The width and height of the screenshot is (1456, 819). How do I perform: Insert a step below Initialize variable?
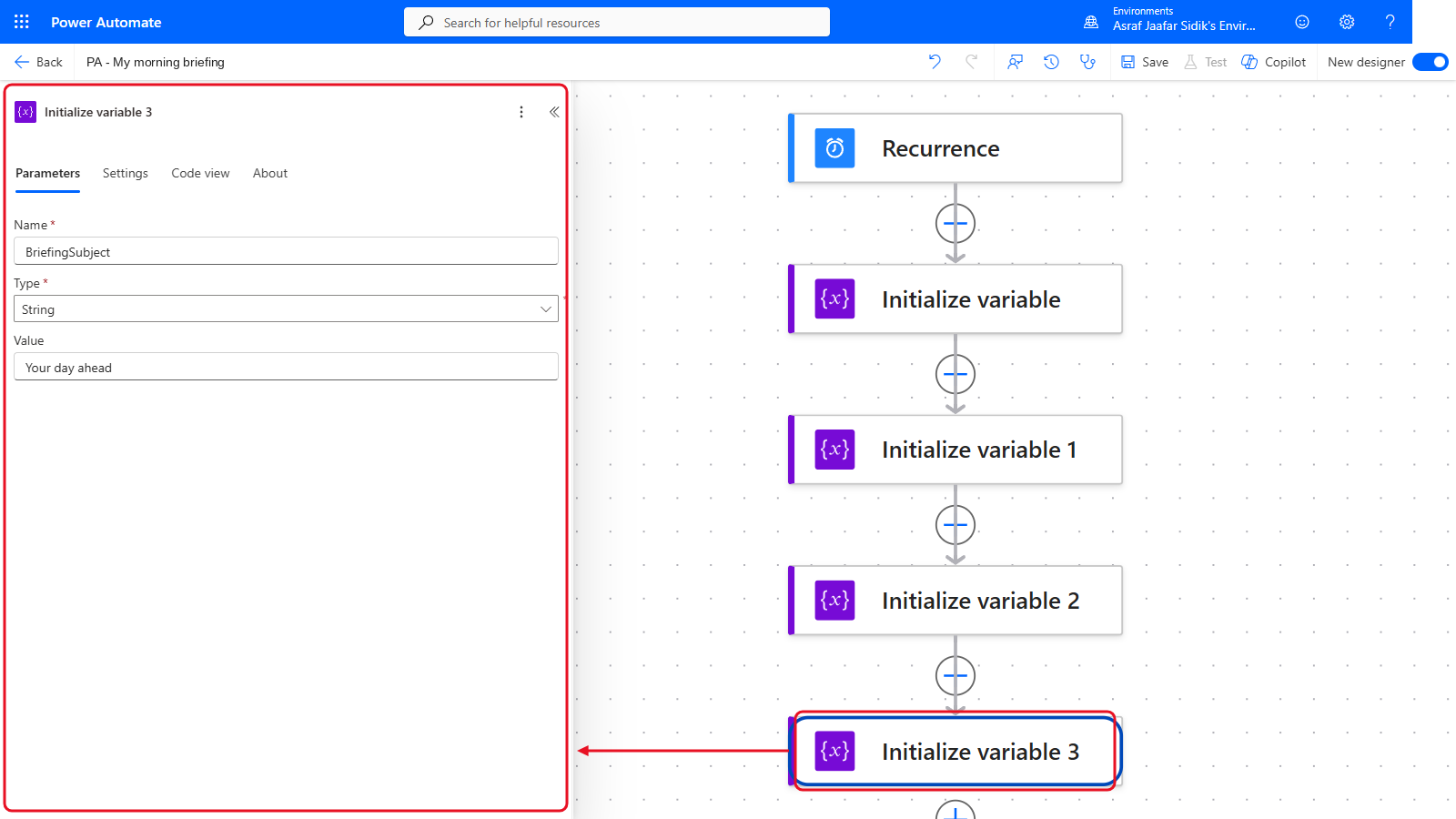click(955, 374)
